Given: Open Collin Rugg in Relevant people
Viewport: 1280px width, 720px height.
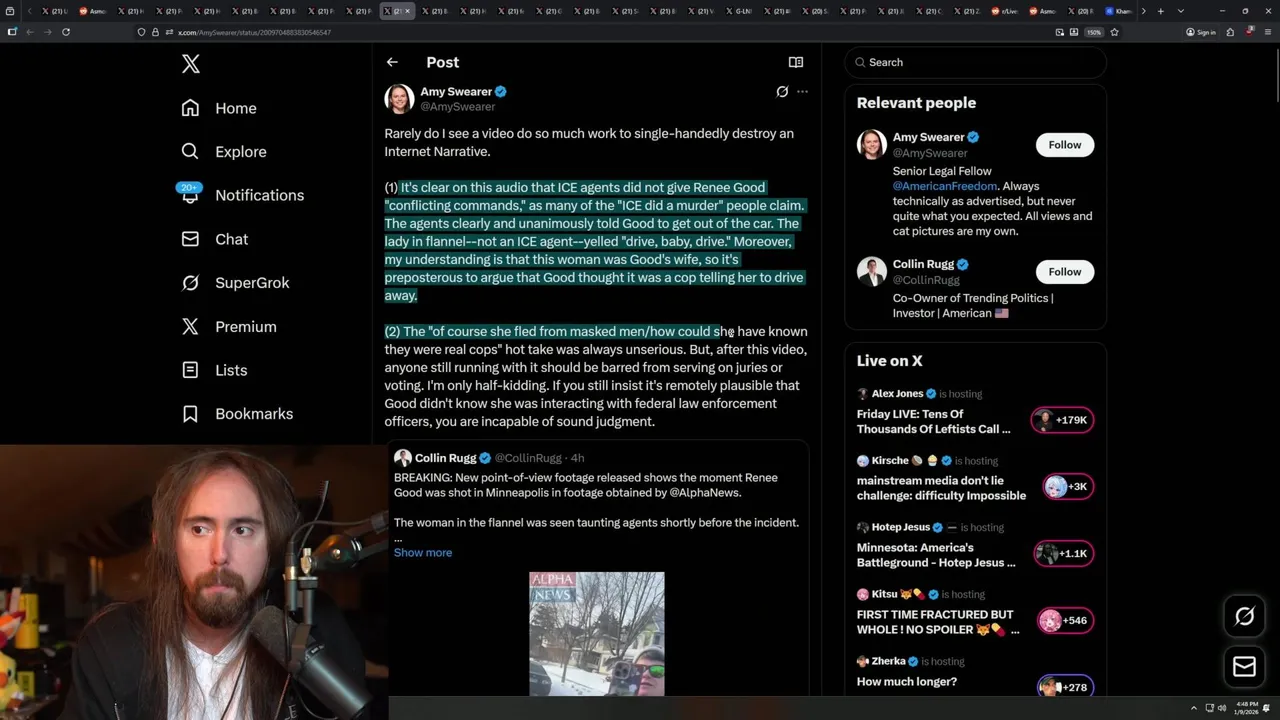Looking at the screenshot, I should [x=923, y=264].
